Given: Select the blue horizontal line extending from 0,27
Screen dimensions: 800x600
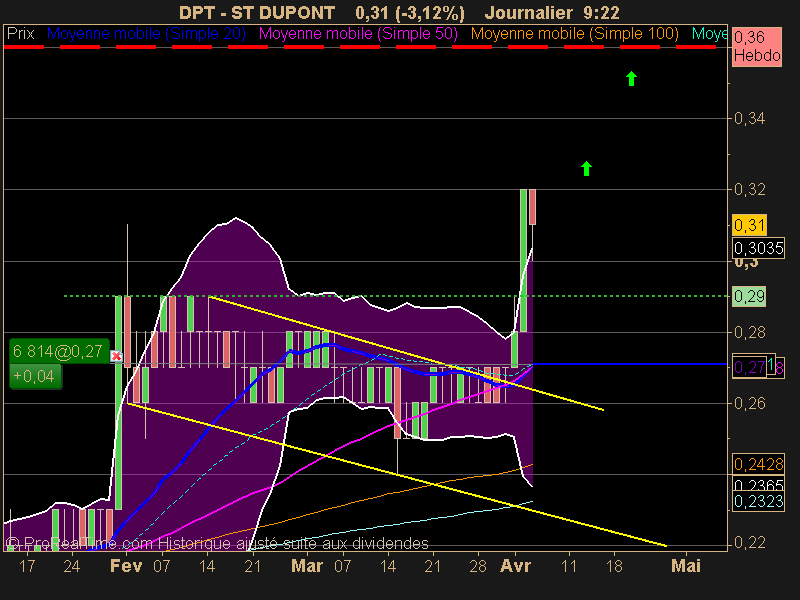Looking at the screenshot, I should point(630,364).
